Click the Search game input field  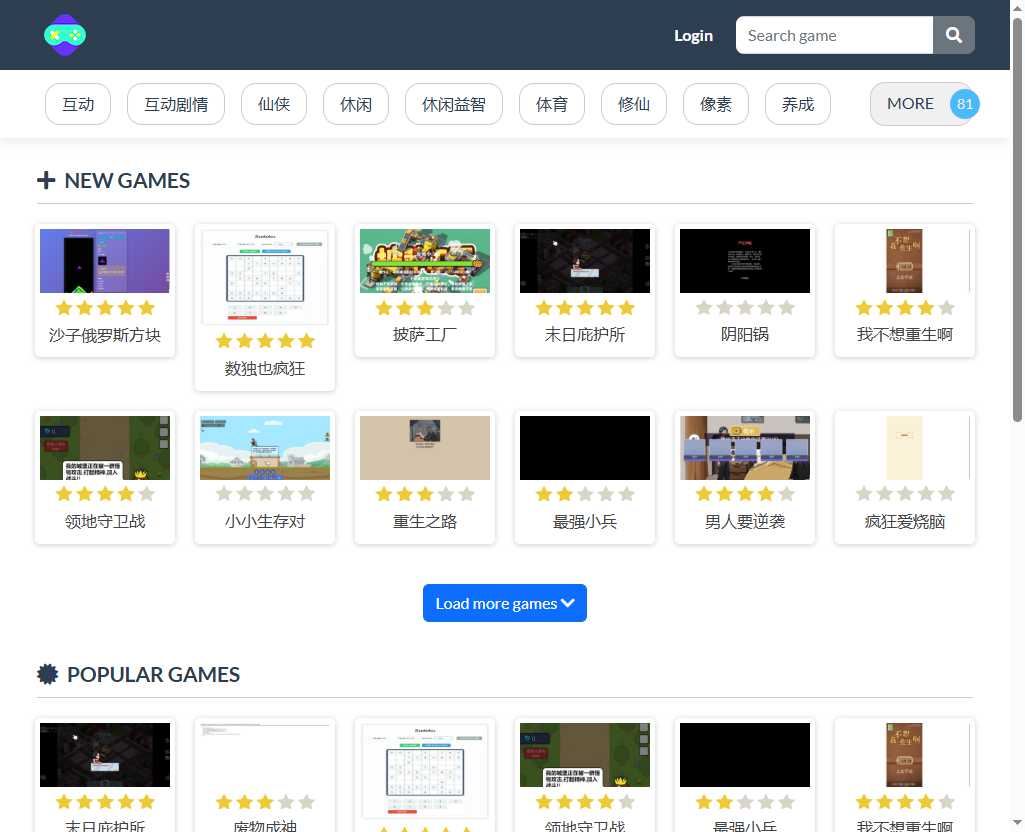[833, 35]
